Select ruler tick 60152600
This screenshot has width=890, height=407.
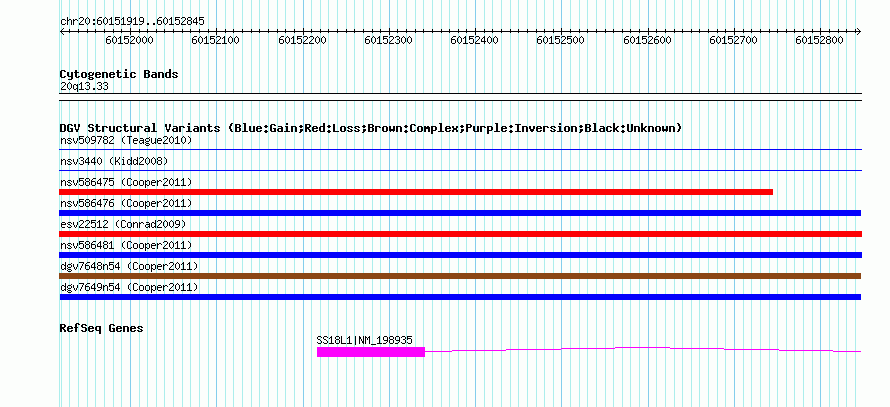pyautogui.click(x=648, y=41)
